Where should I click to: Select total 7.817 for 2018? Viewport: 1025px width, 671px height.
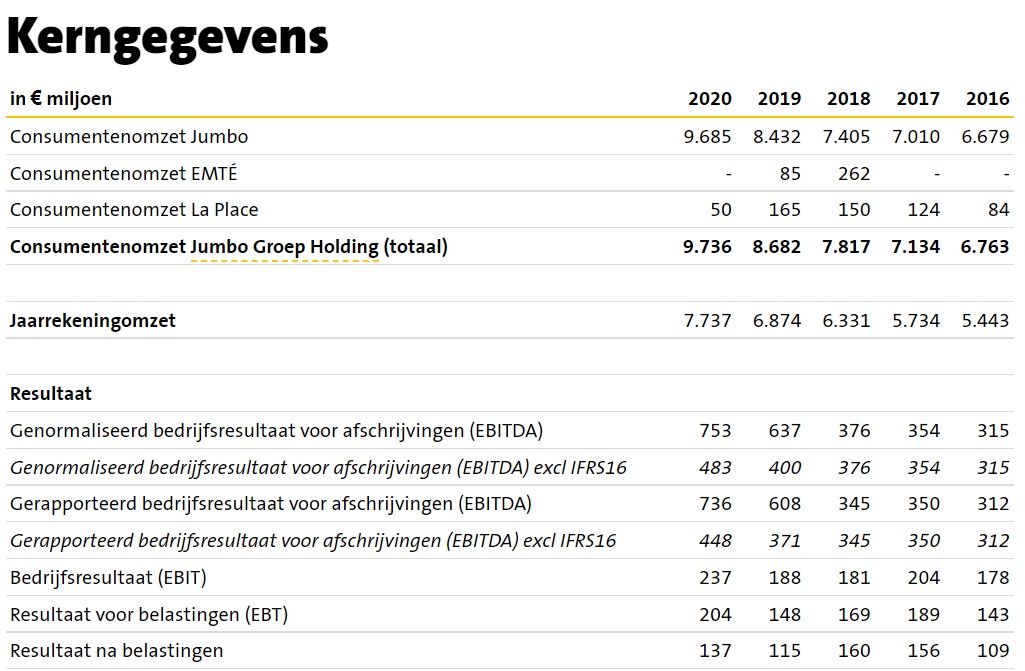coord(846,247)
